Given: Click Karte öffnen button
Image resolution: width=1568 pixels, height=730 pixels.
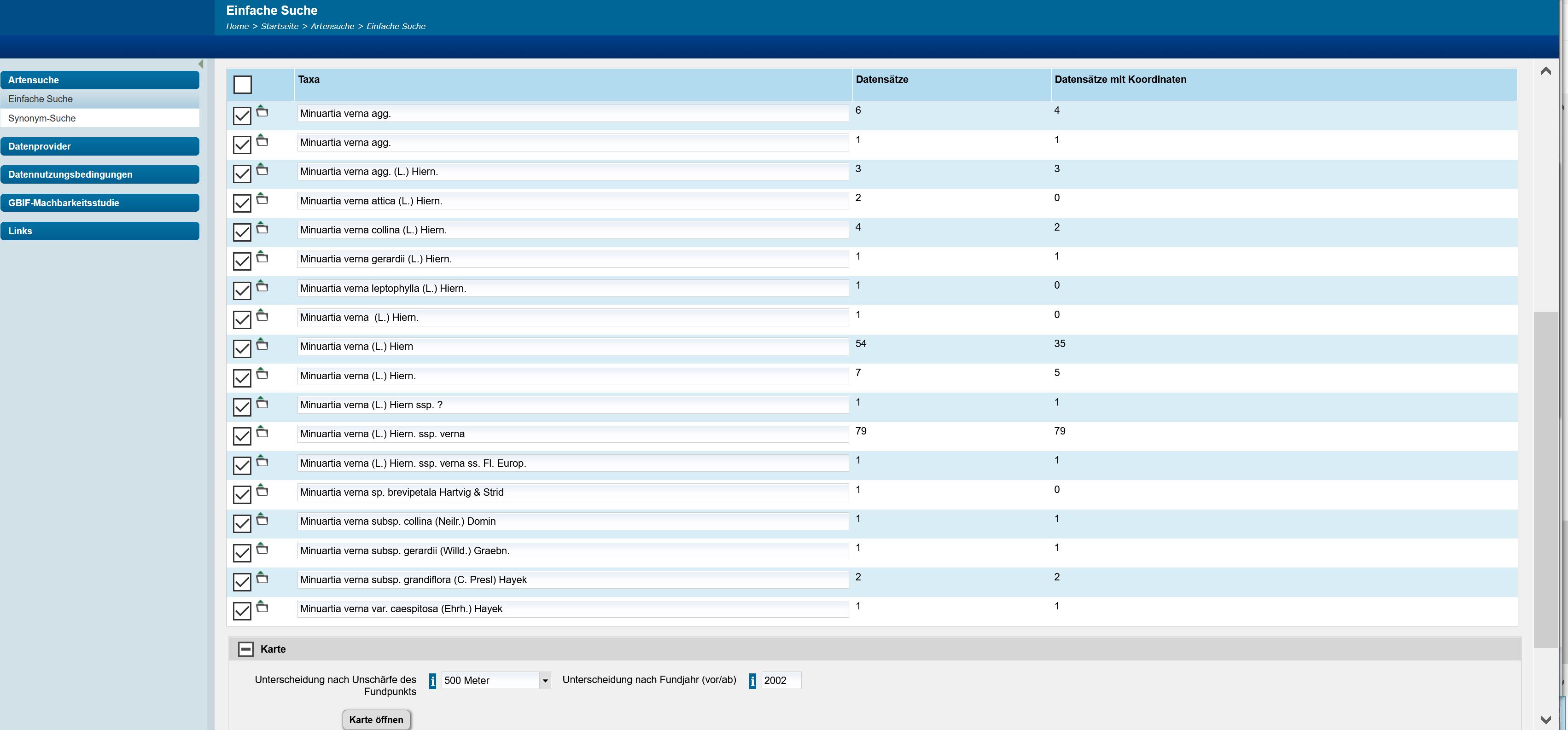Looking at the screenshot, I should 376,720.
